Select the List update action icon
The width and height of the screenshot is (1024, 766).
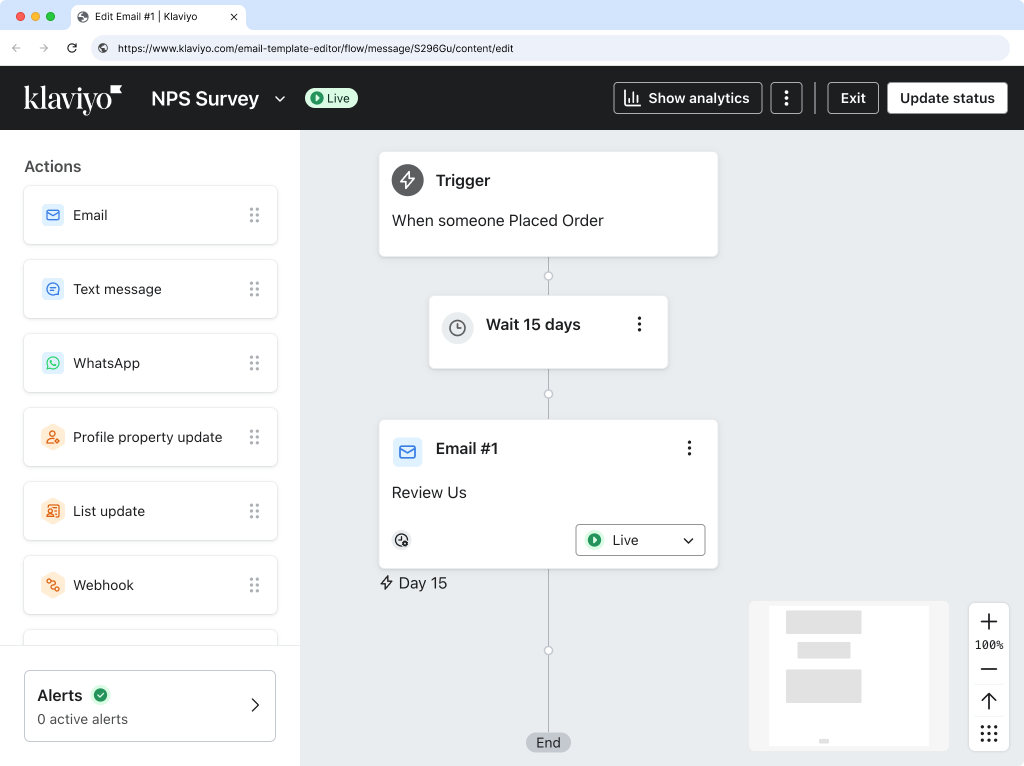[52, 510]
